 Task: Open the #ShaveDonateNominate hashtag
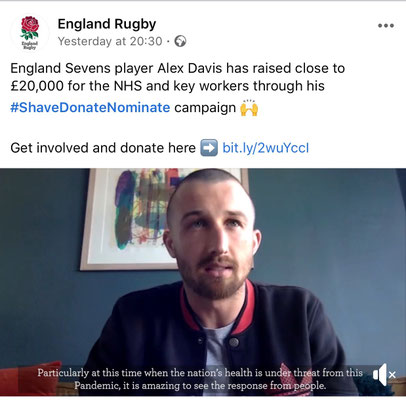point(90,108)
